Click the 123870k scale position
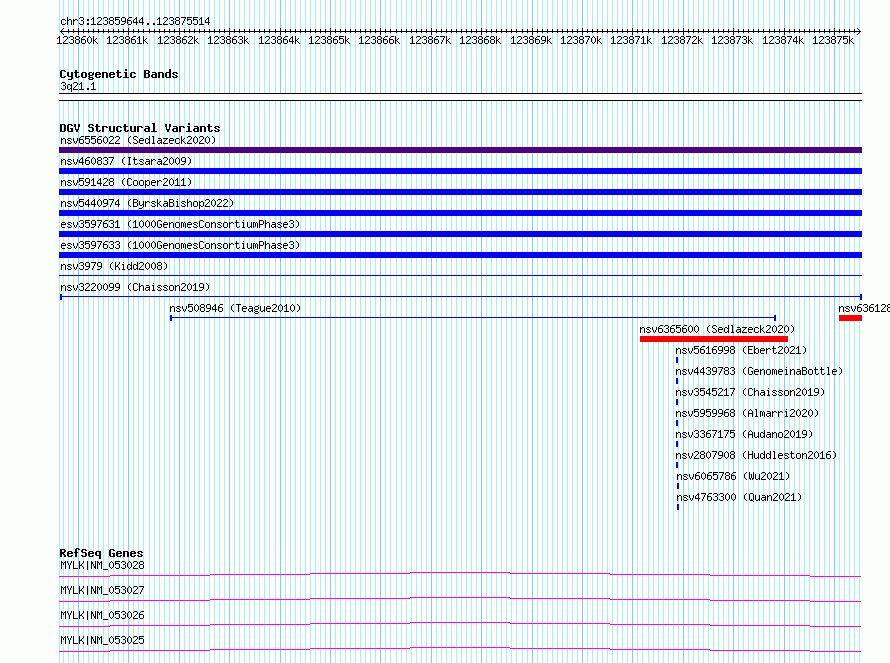Image resolution: width=890 pixels, height=663 pixels. point(581,40)
